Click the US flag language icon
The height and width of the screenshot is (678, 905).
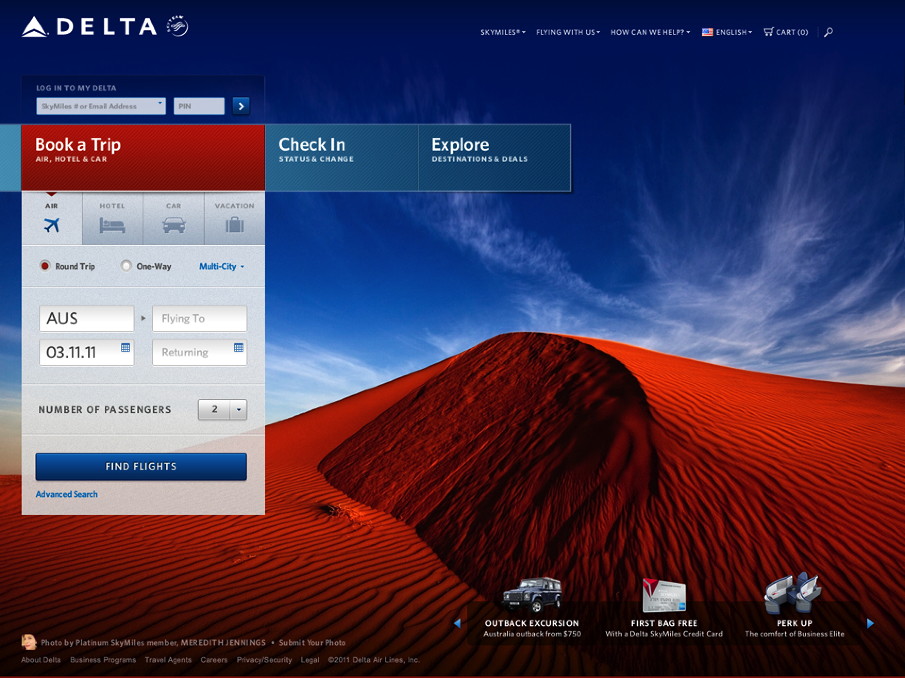707,32
